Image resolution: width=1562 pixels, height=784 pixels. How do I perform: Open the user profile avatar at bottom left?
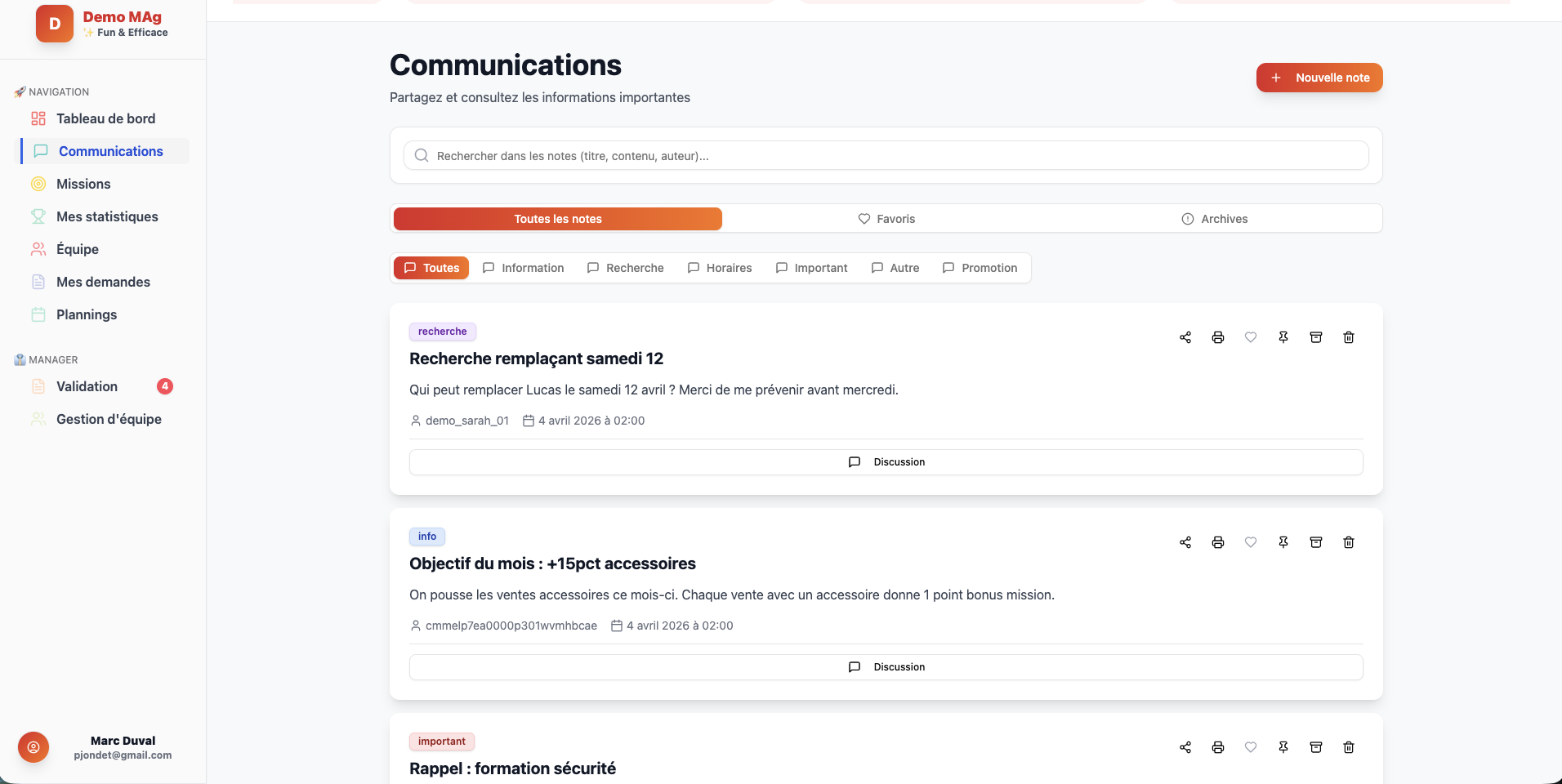(x=33, y=747)
